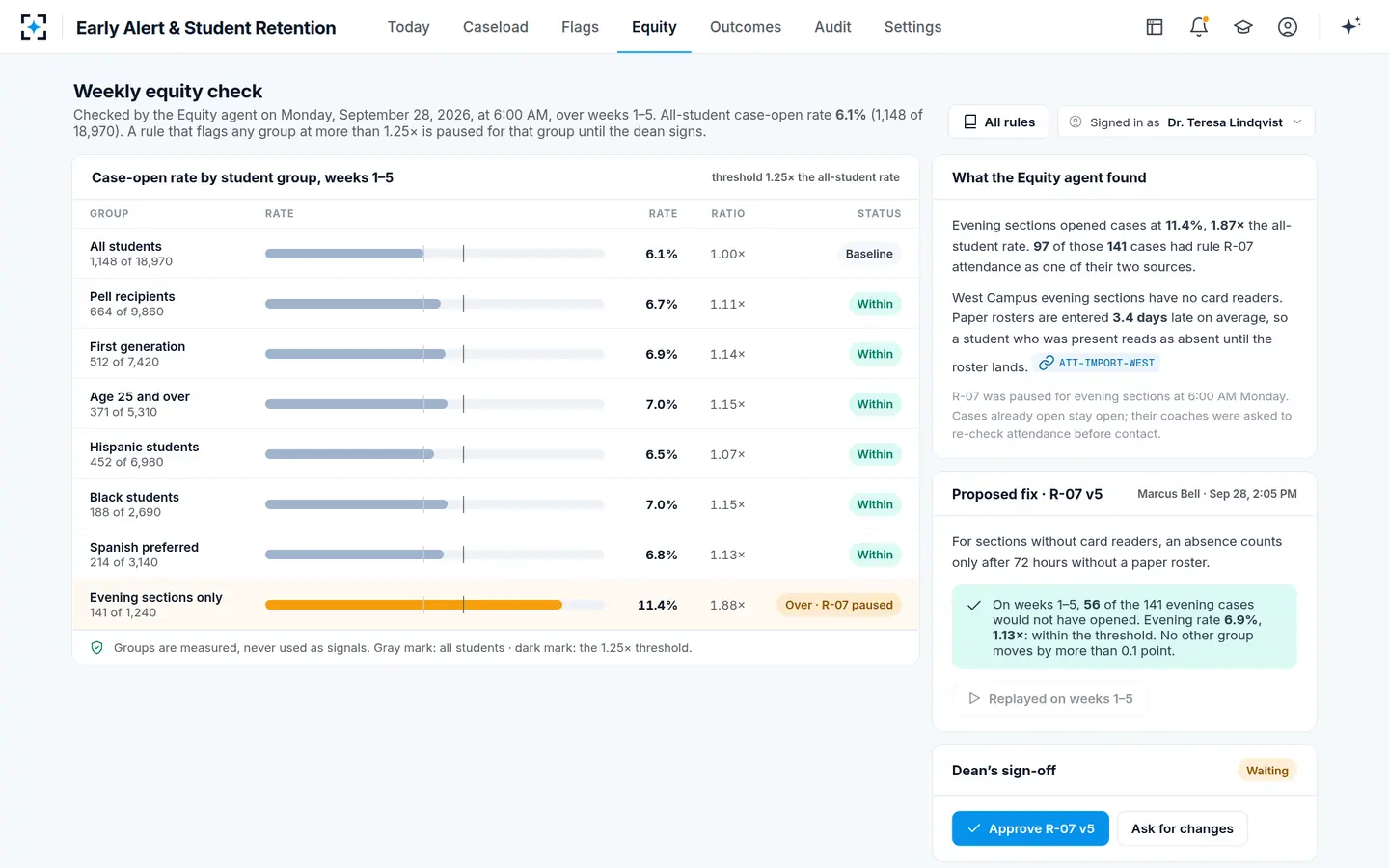Click the checkmark icon in replay result
This screenshot has width=1389, height=868.
point(974,606)
